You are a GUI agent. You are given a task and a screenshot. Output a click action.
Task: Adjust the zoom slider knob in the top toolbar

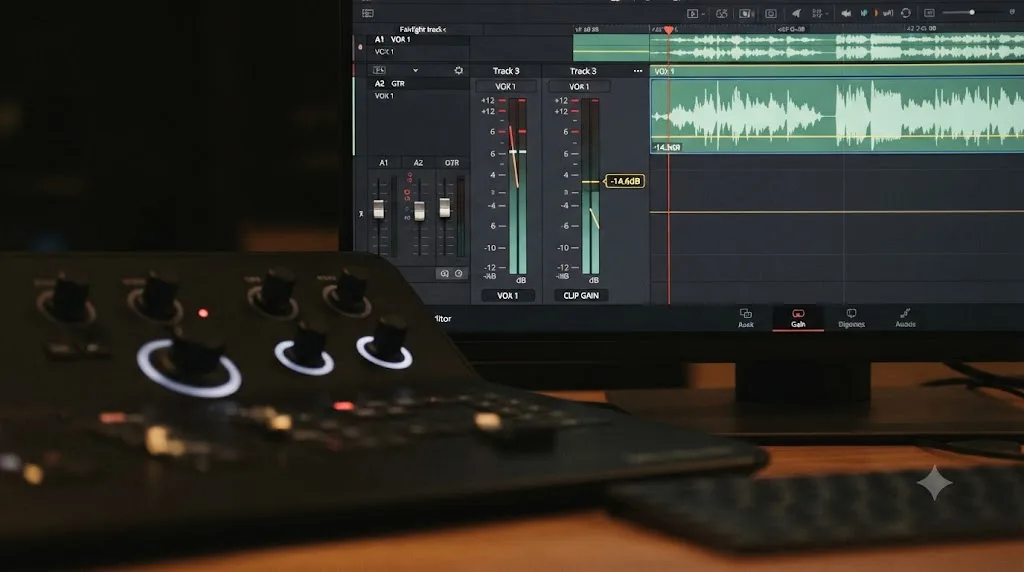972,12
